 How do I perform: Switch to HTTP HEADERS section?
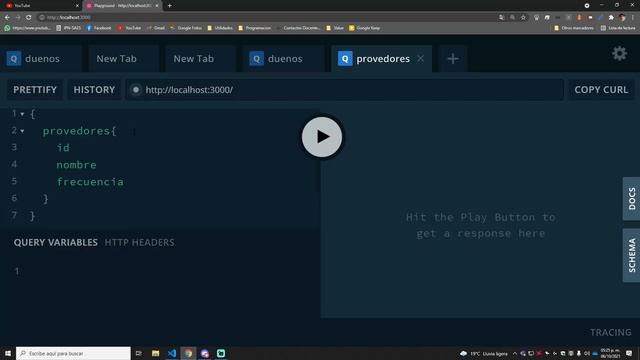coord(139,242)
